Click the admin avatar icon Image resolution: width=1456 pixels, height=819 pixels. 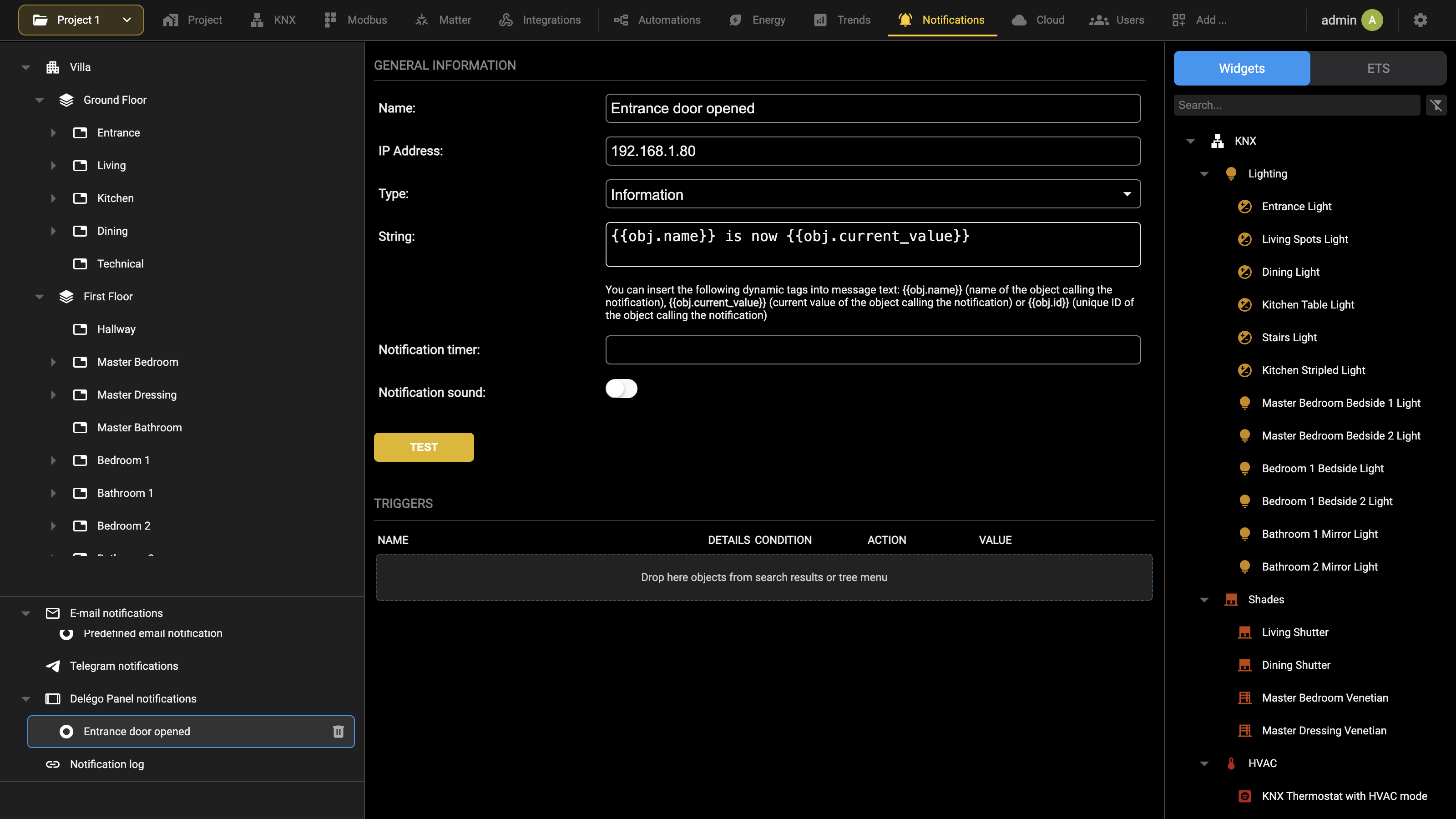point(1372,20)
